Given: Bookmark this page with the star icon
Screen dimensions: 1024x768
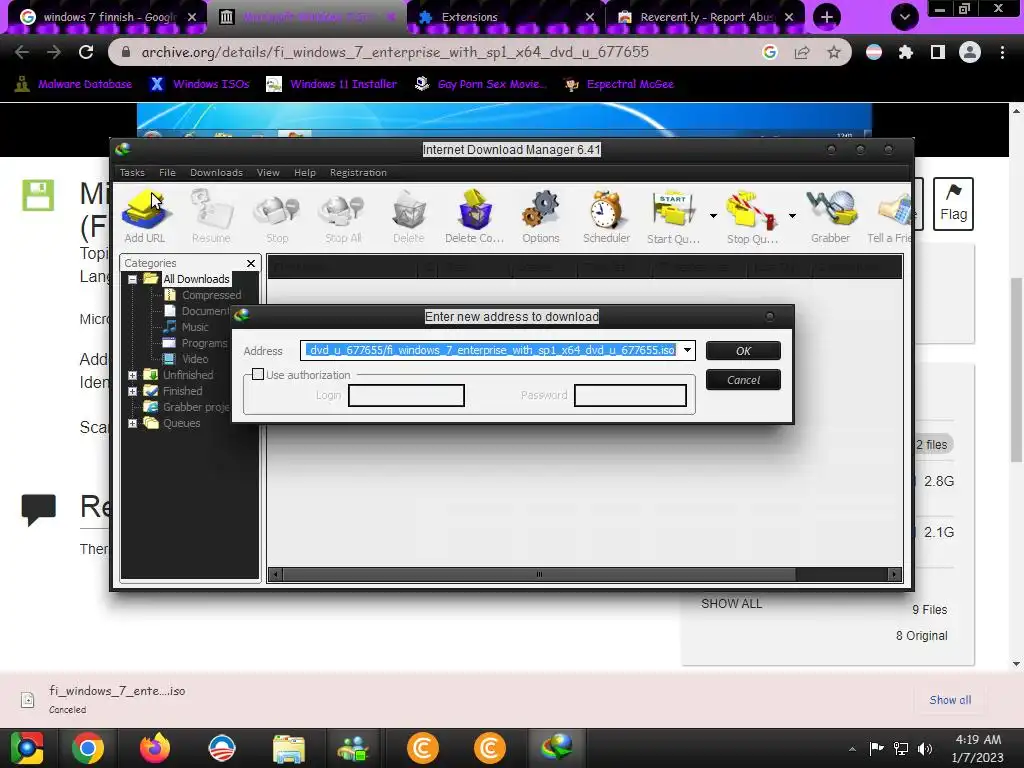Looking at the screenshot, I should click(x=834, y=52).
